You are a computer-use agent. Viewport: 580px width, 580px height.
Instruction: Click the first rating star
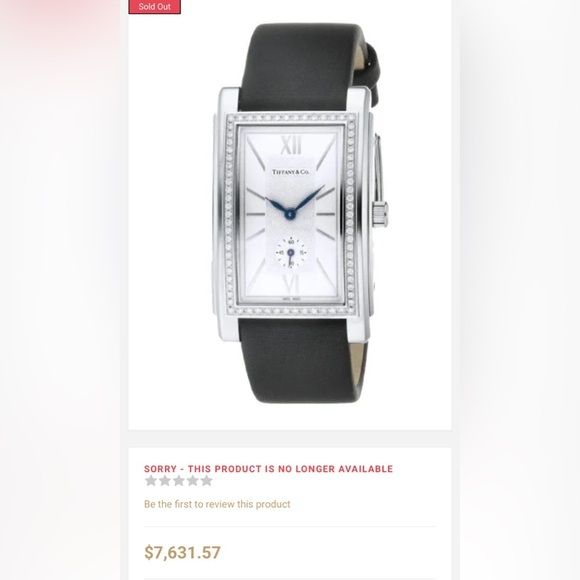tap(151, 480)
